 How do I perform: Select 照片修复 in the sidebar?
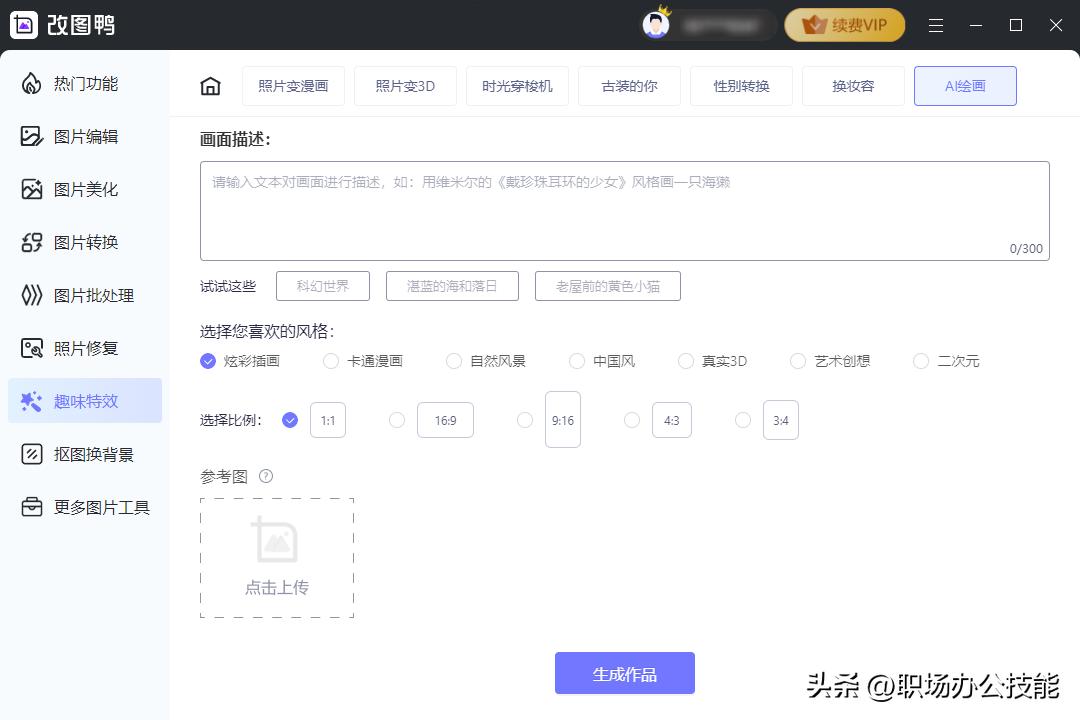coord(84,348)
